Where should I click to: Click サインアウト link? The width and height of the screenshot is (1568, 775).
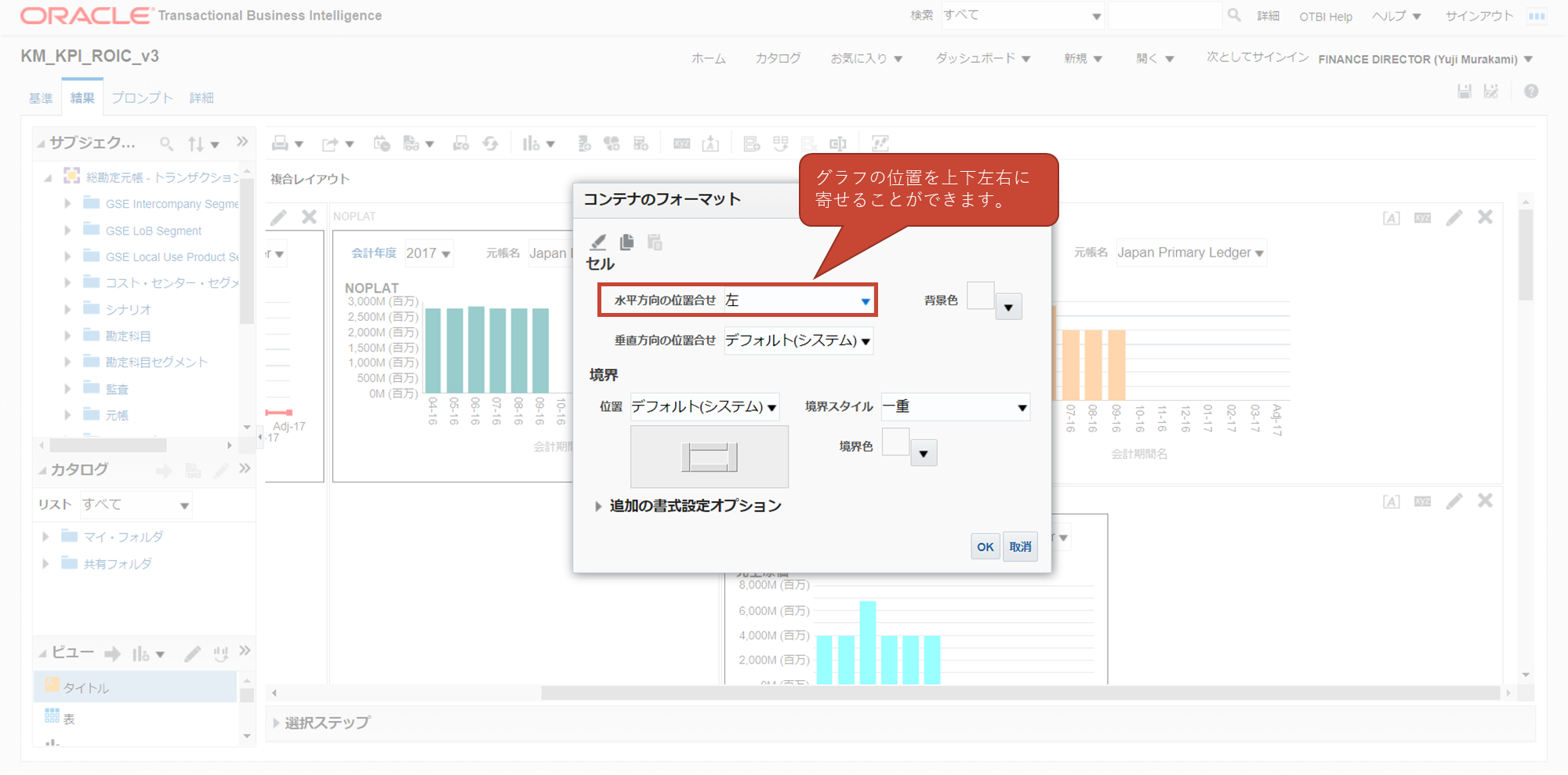pyautogui.click(x=1479, y=16)
